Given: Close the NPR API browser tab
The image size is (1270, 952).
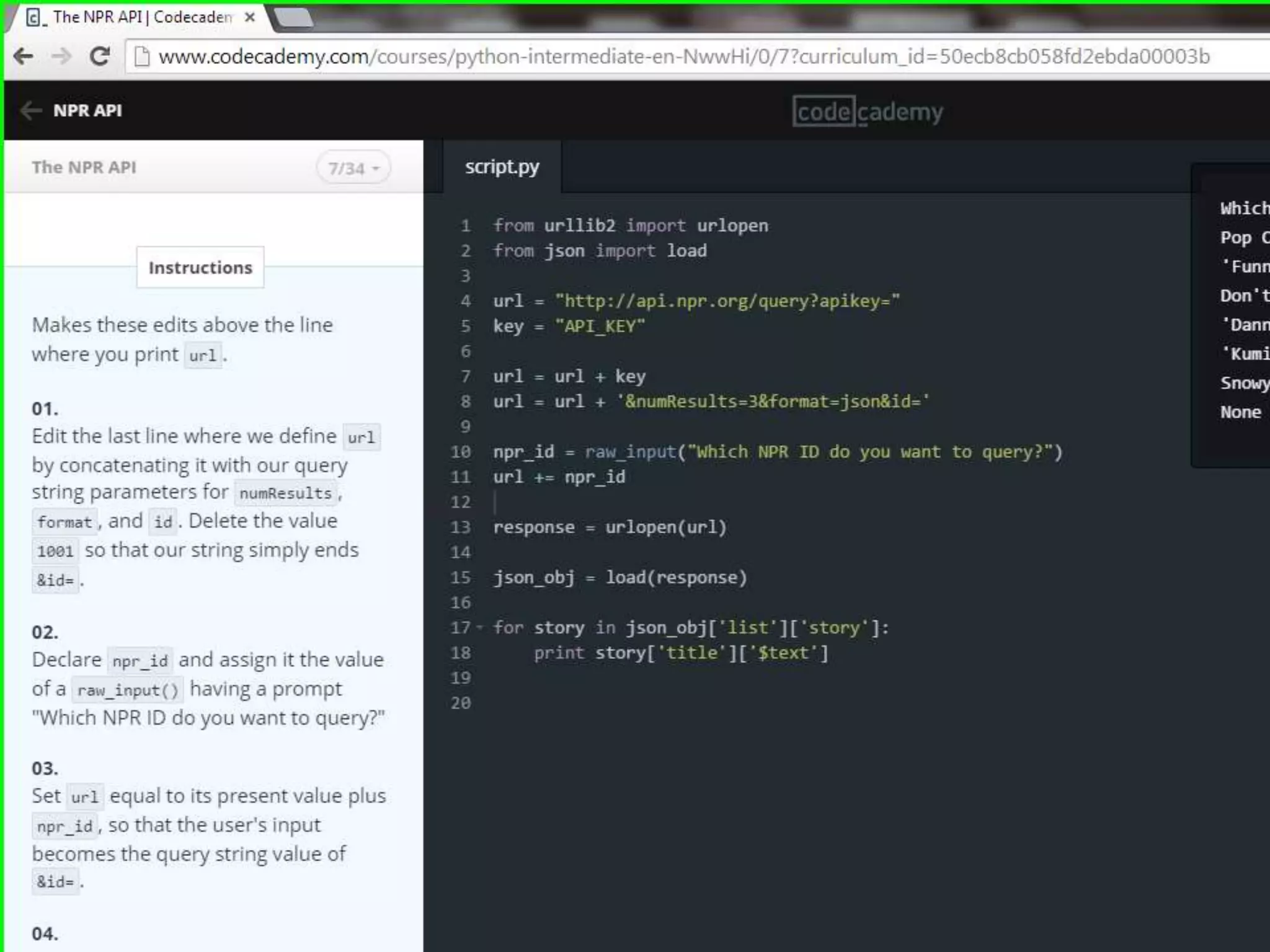Looking at the screenshot, I should [250, 17].
